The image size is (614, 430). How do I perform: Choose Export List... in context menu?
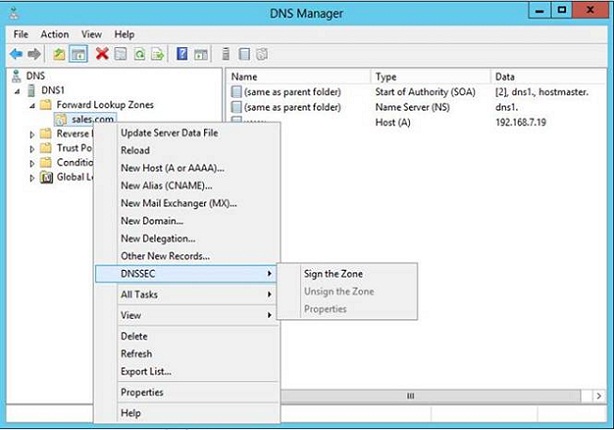186,371
